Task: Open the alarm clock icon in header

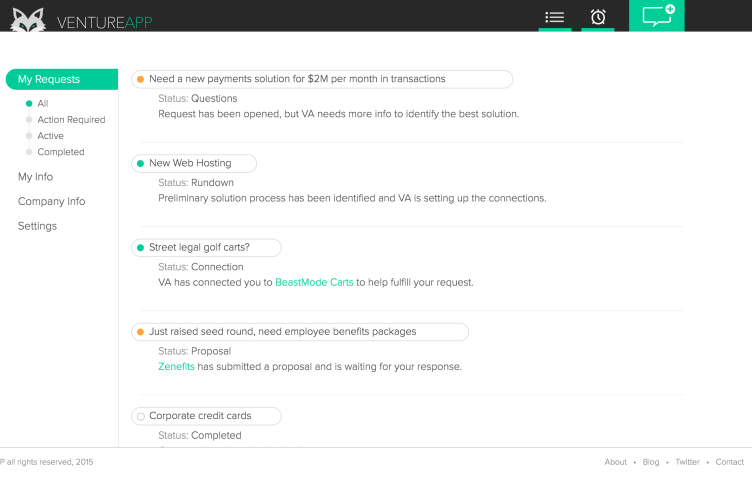Action: click(598, 17)
